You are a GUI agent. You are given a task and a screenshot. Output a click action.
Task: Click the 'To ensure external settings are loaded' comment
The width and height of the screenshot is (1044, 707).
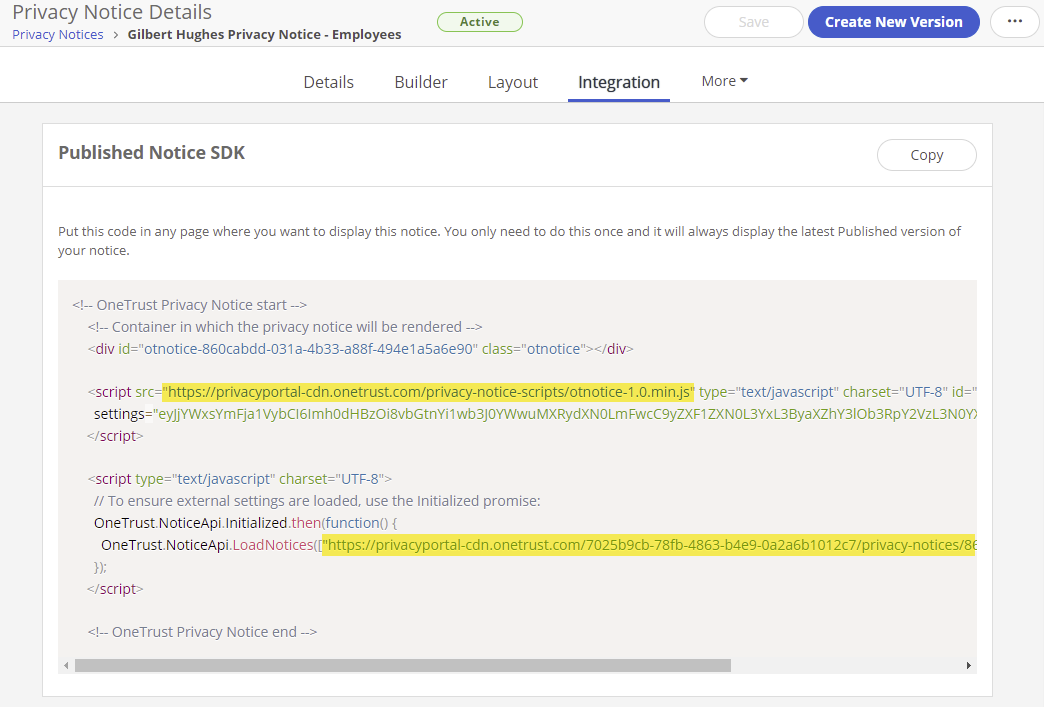pos(318,501)
